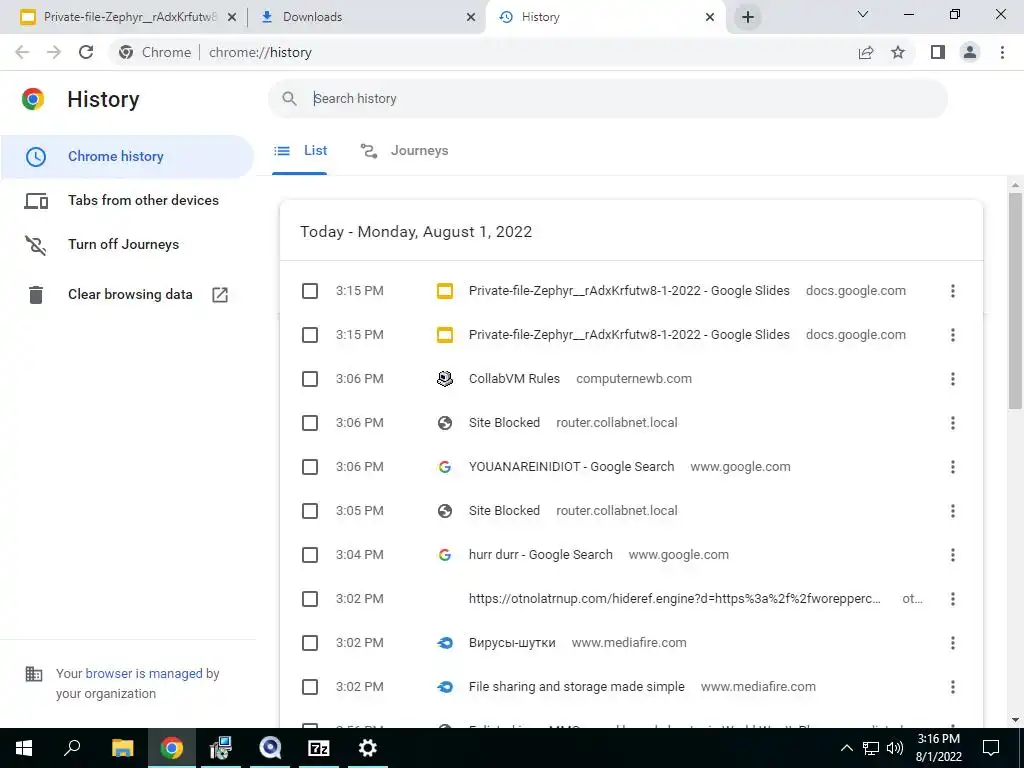Open more actions for 3:05 PM Site Blocked
1024x768 pixels.
click(953, 511)
